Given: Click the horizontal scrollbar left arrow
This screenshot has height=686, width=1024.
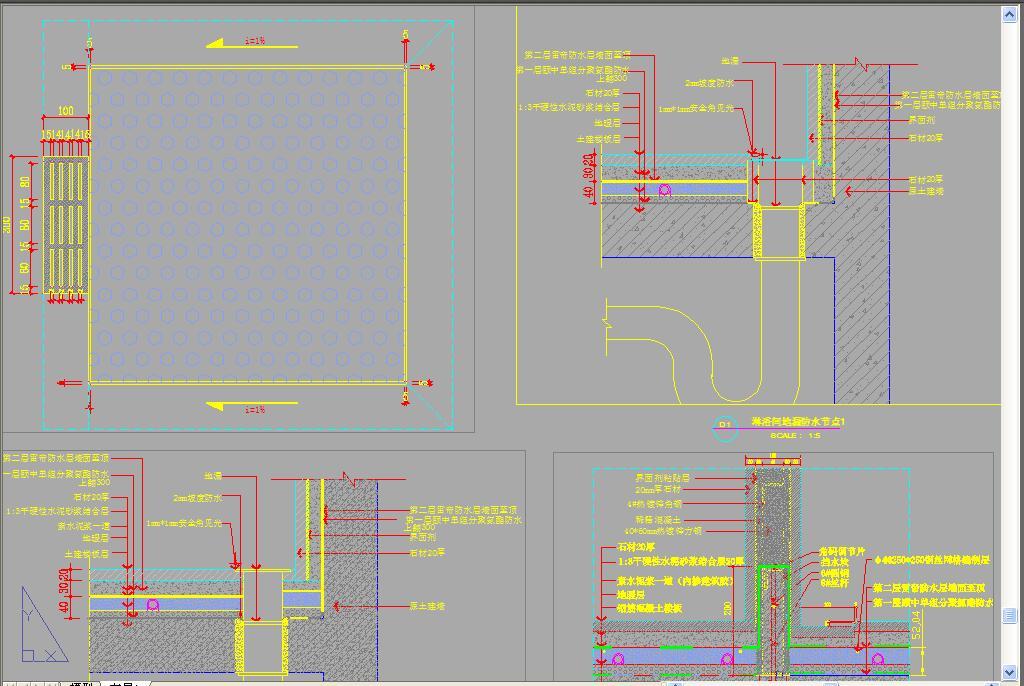Looking at the screenshot, I should pyautogui.click(x=676, y=684).
